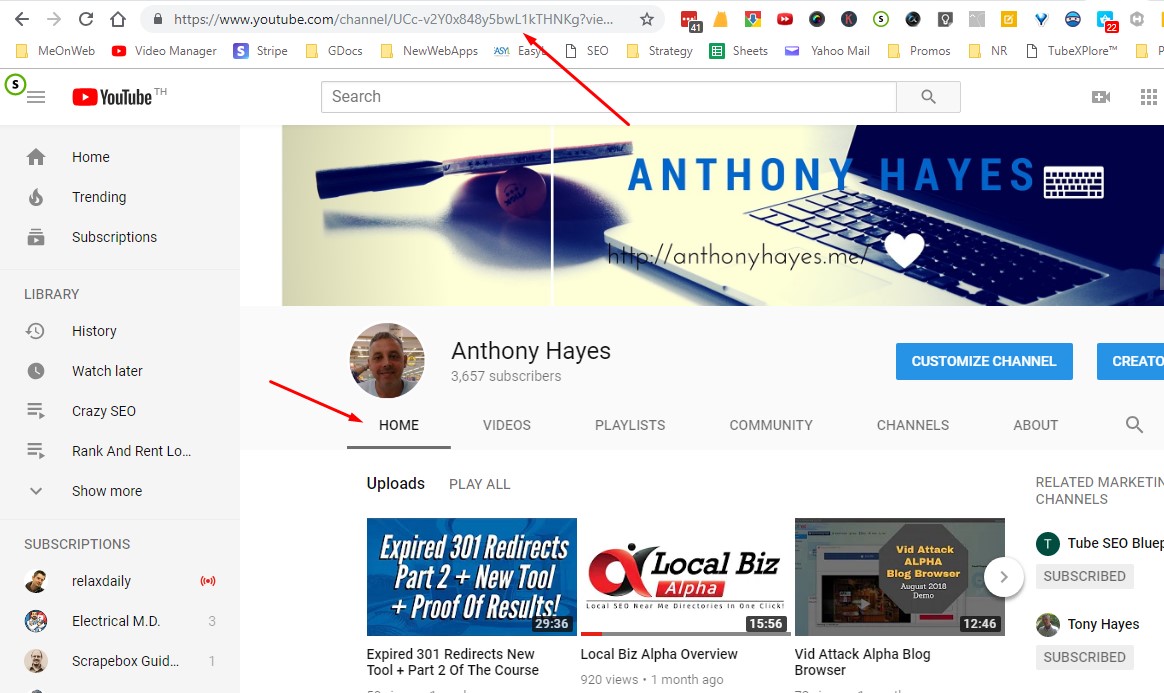Reload the page with the refresh icon
Viewport: 1164px width, 693px height.
[86, 19]
